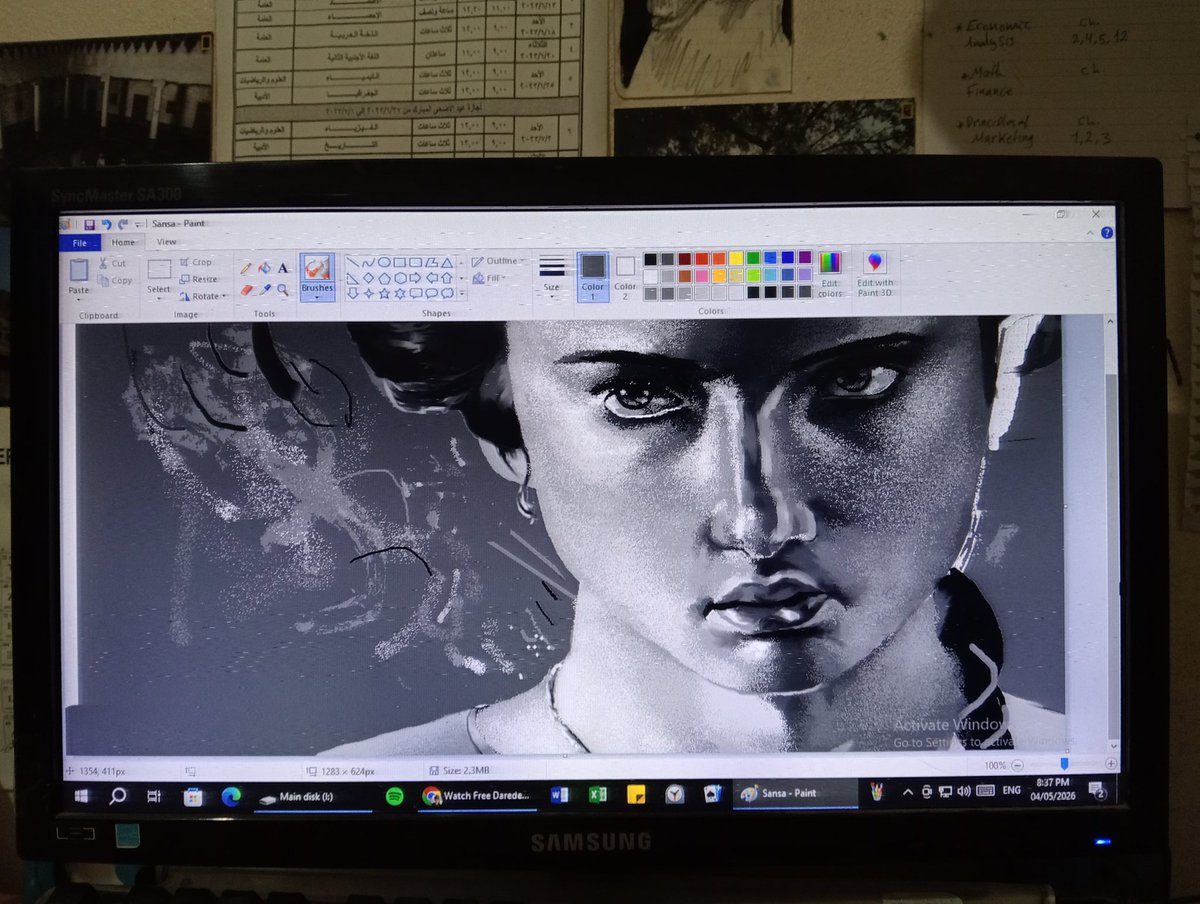This screenshot has height=904, width=1200.
Task: Click the Edit colors button
Action: point(830,274)
